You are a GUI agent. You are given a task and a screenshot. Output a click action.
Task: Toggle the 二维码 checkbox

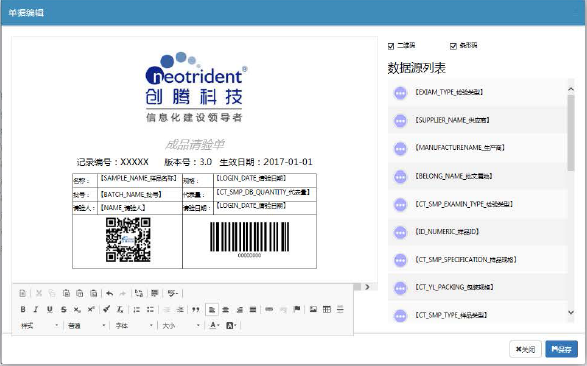[x=391, y=46]
